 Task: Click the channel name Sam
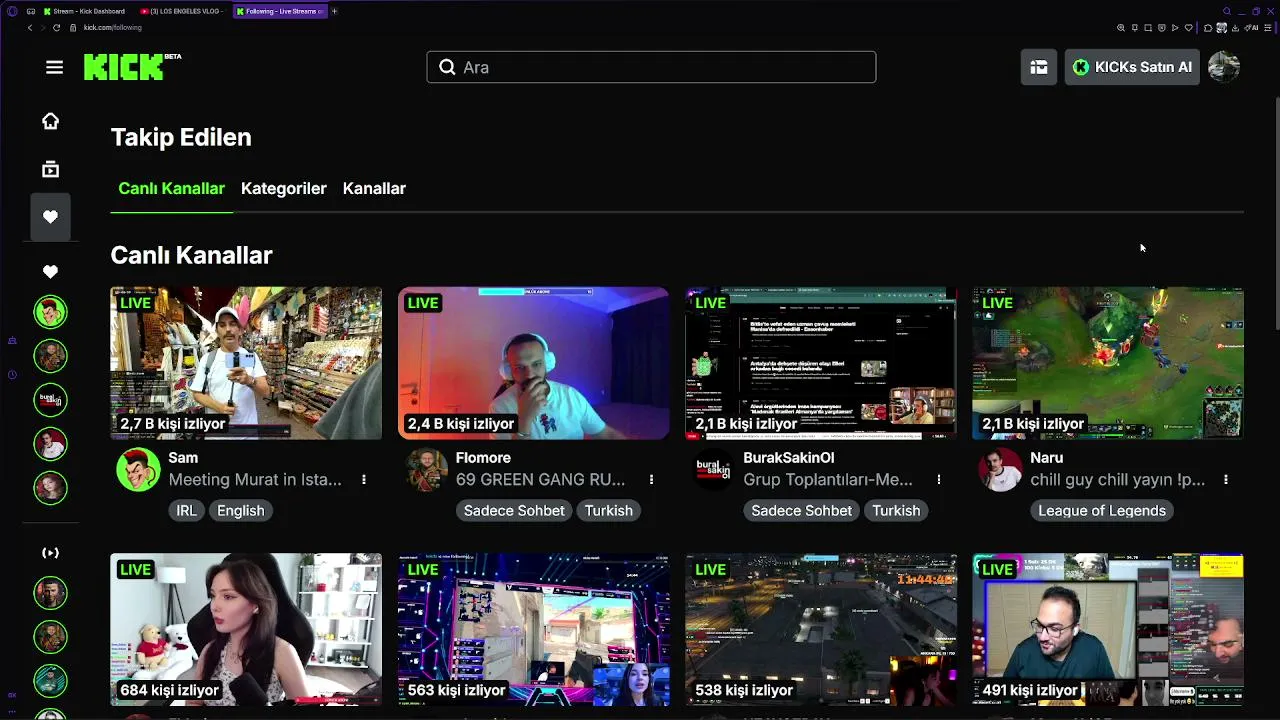pos(183,458)
